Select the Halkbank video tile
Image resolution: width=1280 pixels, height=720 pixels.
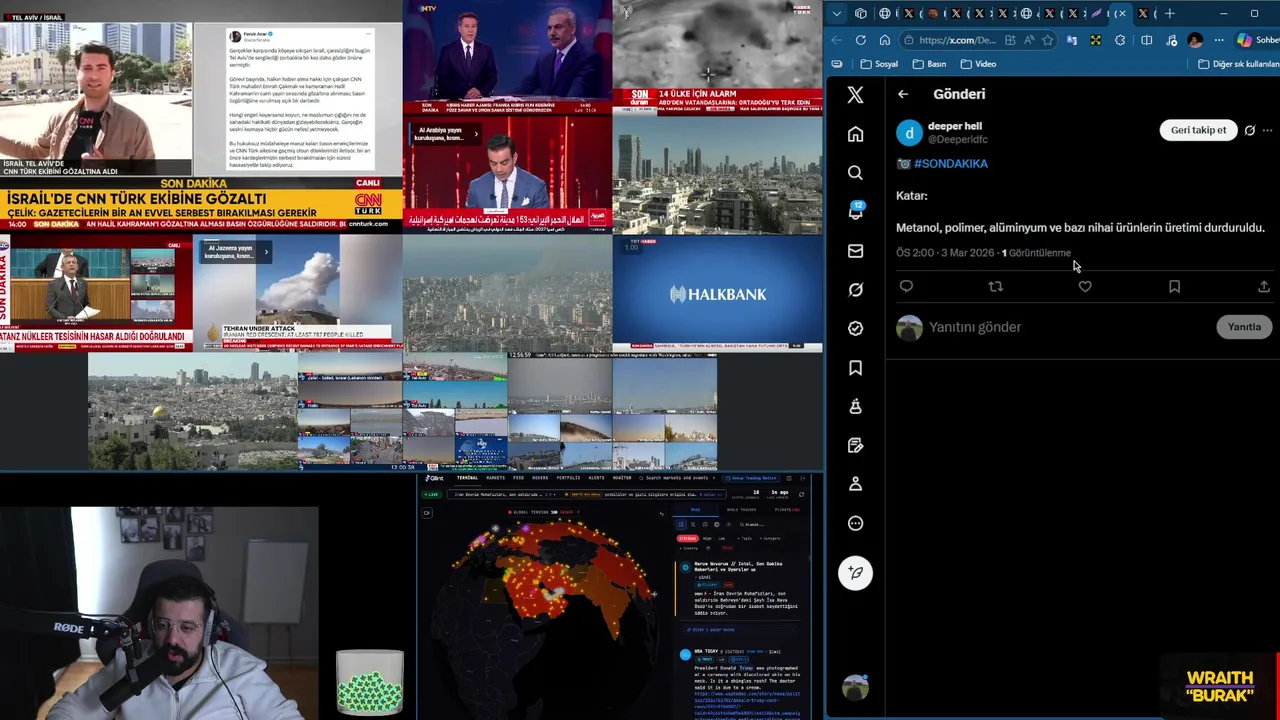click(x=718, y=293)
